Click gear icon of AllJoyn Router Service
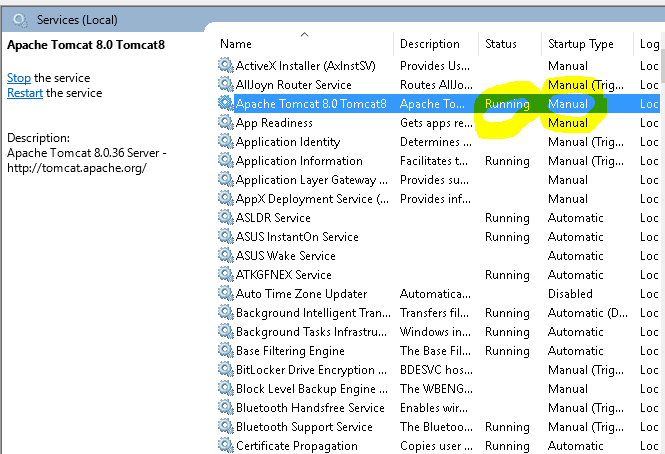 (x=226, y=84)
